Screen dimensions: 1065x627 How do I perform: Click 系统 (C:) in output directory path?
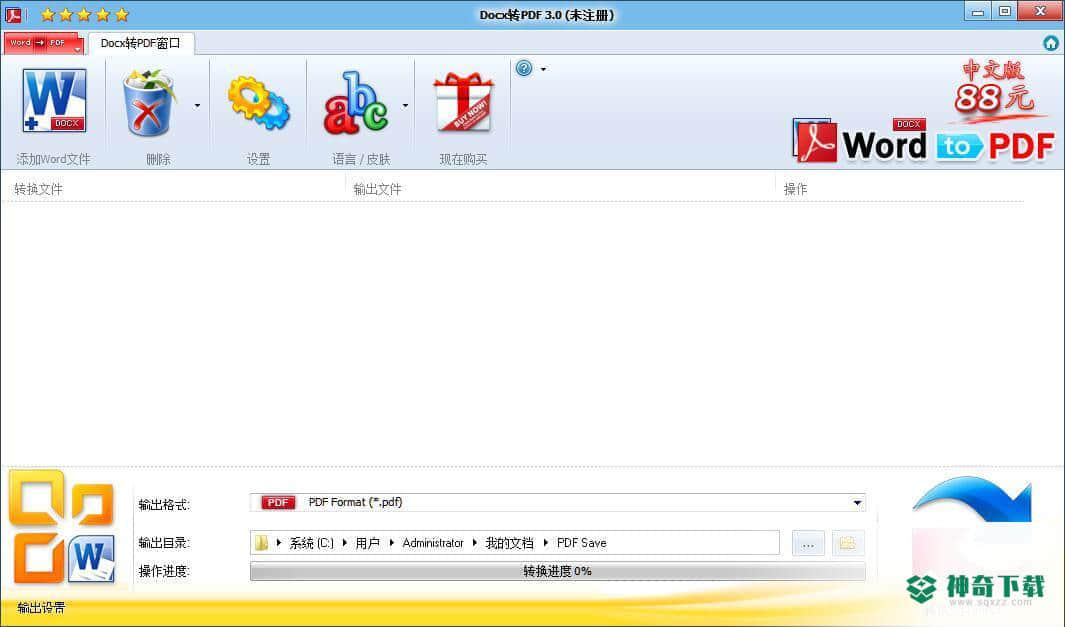(x=312, y=543)
